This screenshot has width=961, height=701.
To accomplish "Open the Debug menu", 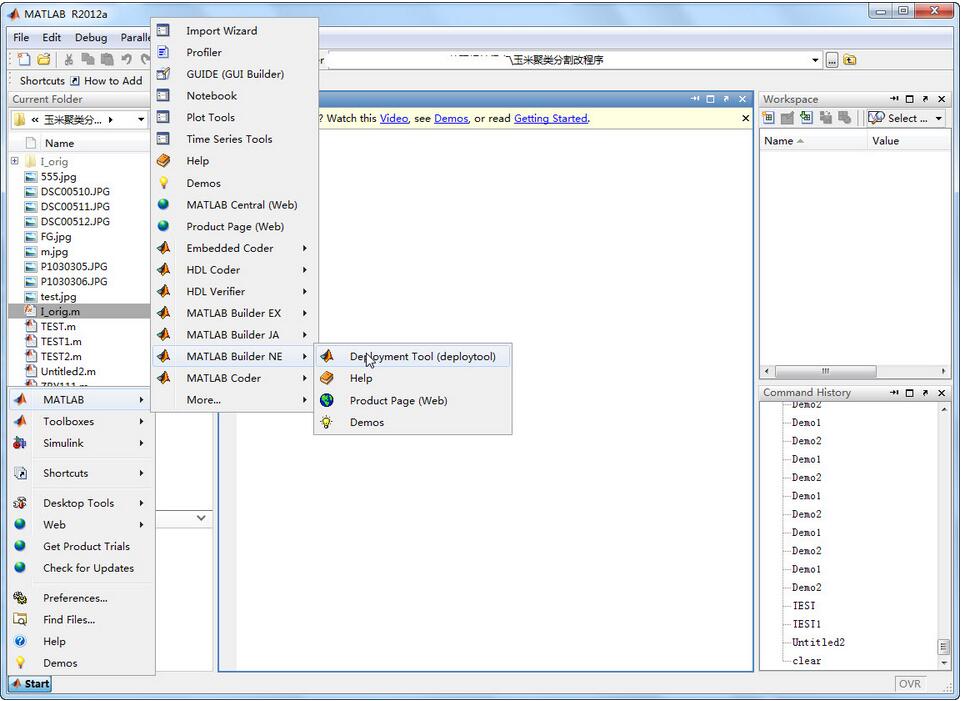I will pos(91,37).
